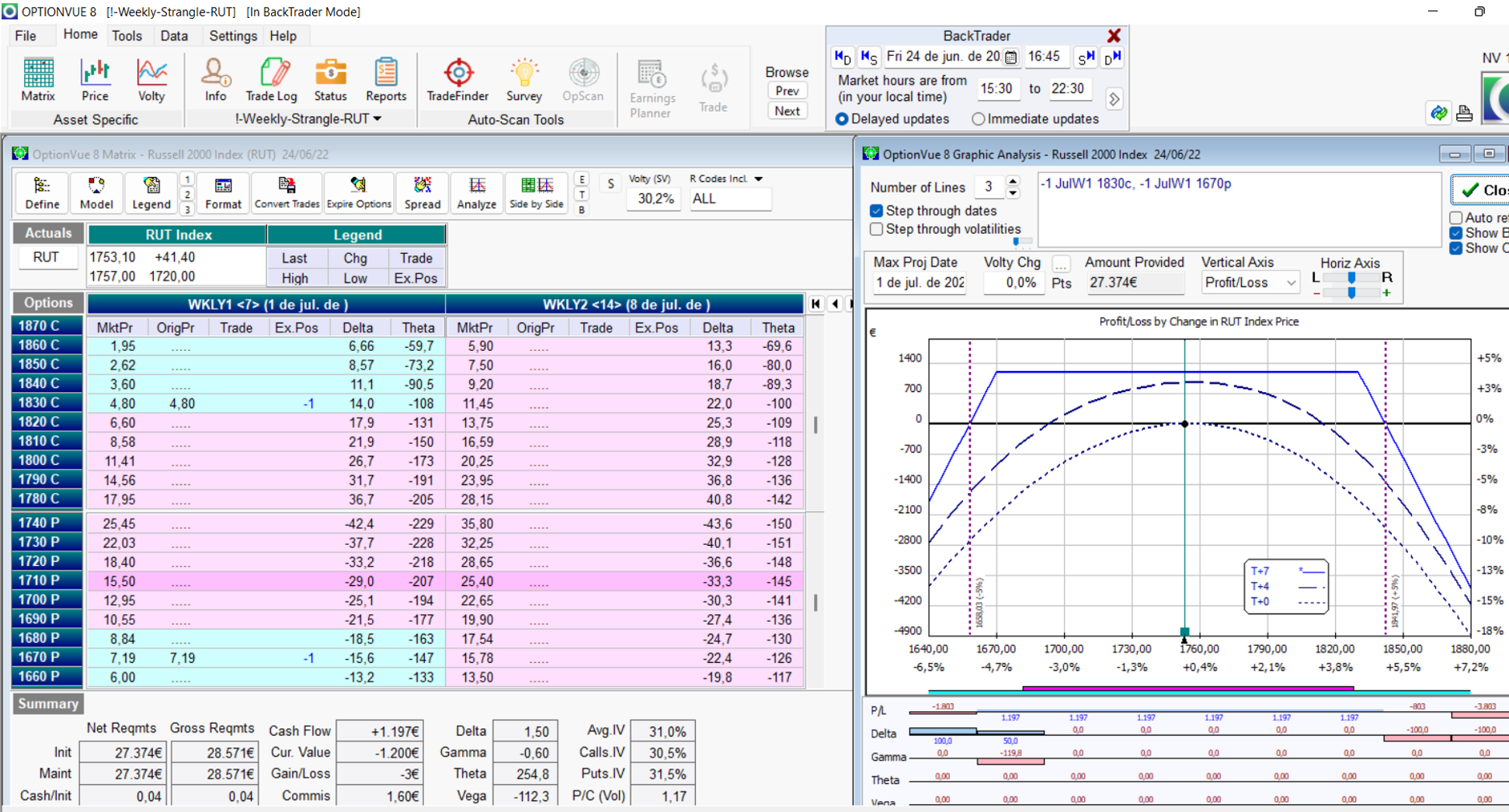Click the Summary section header

click(48, 703)
